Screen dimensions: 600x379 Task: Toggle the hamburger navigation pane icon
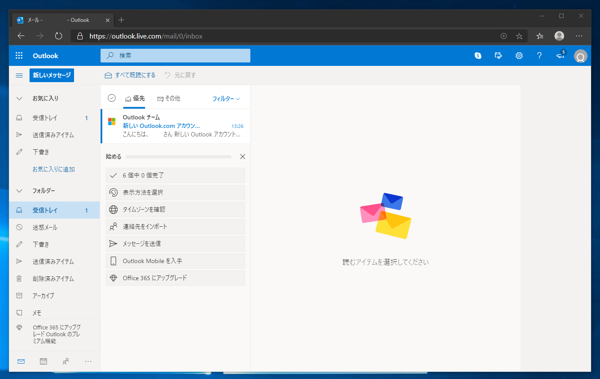click(19, 75)
